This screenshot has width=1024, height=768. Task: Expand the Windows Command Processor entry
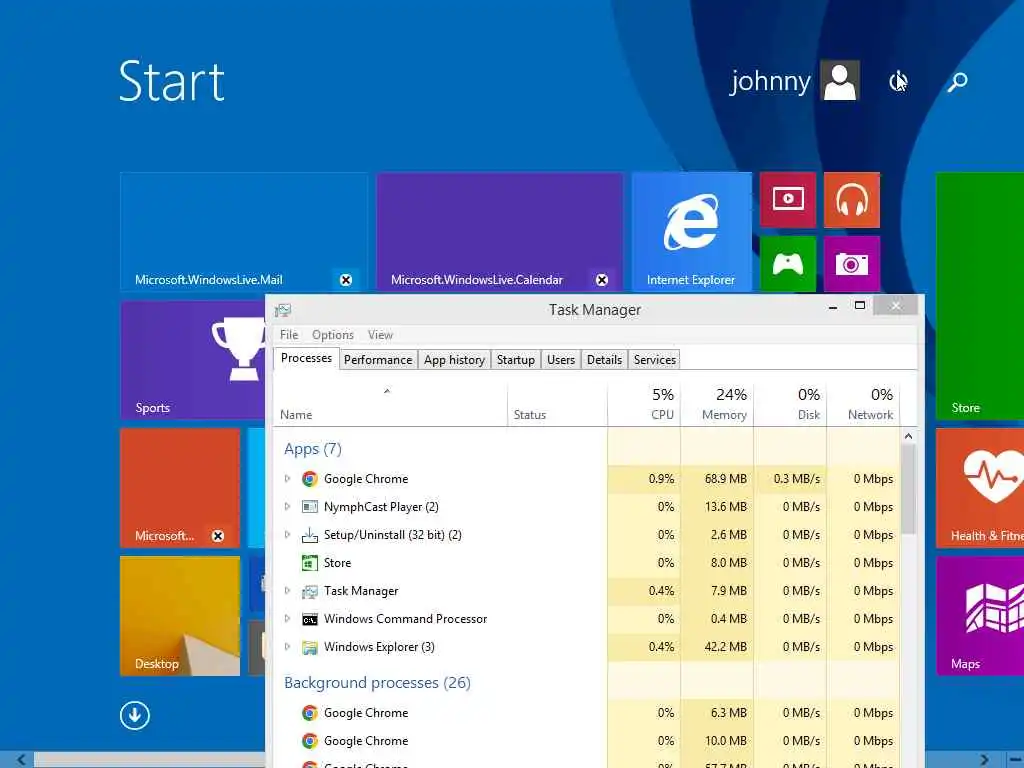click(287, 618)
